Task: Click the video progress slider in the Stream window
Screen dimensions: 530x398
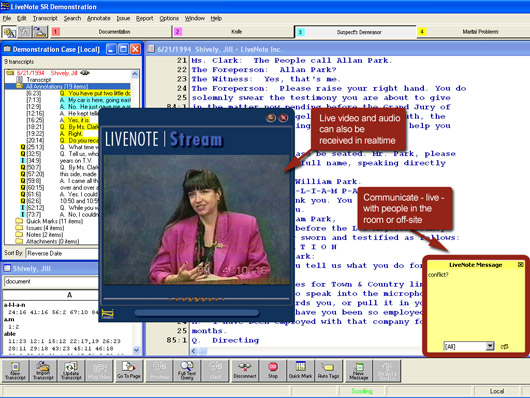Action: [x=196, y=299]
